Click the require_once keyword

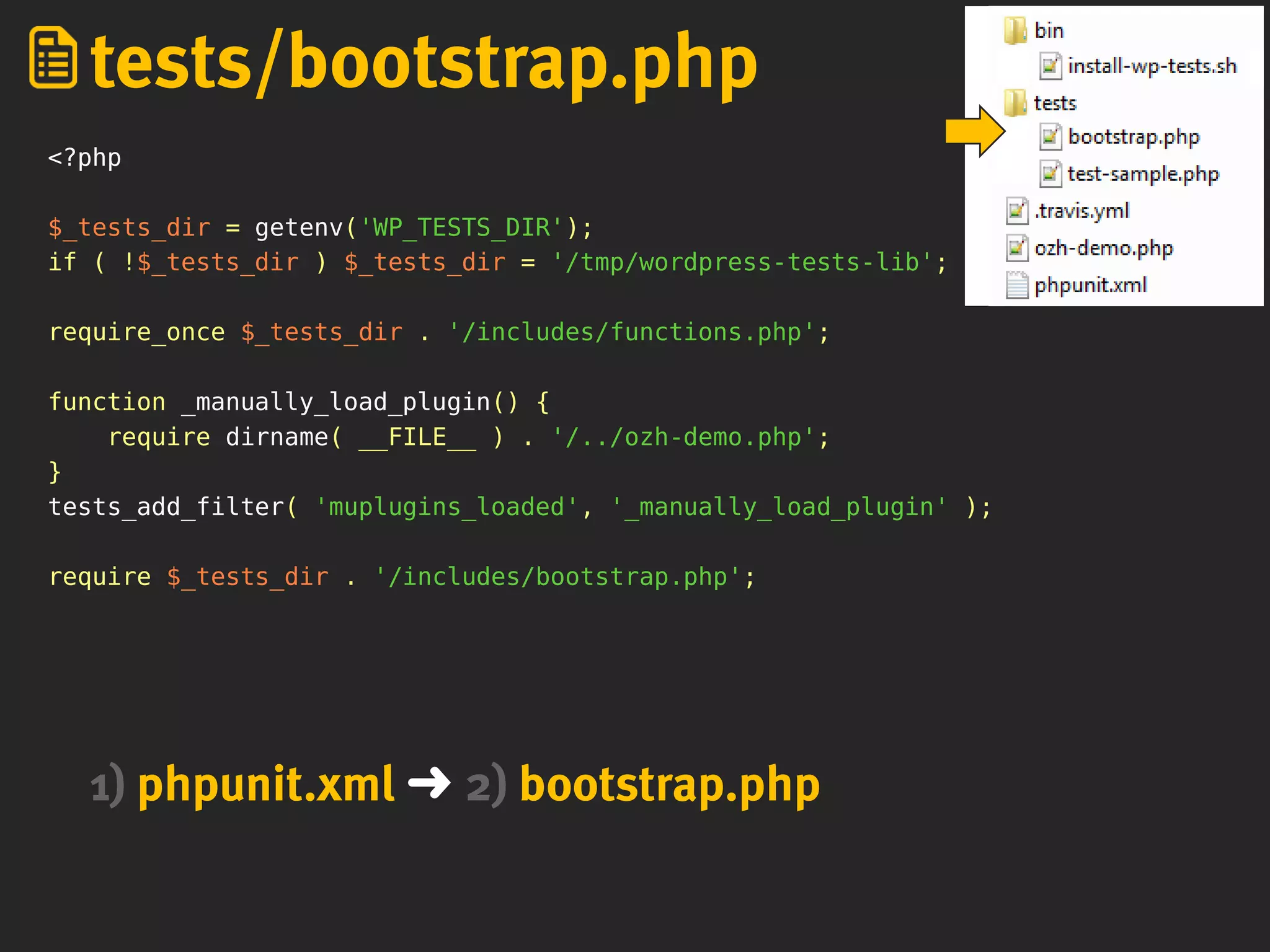[137, 332]
